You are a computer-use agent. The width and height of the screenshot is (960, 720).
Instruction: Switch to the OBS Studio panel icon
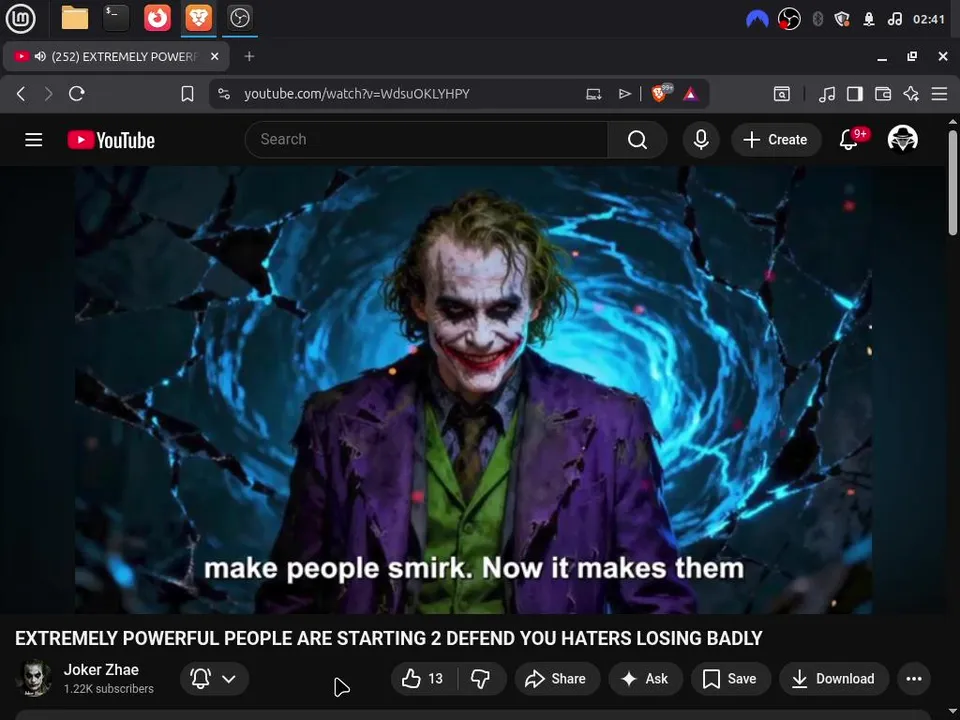click(239, 18)
